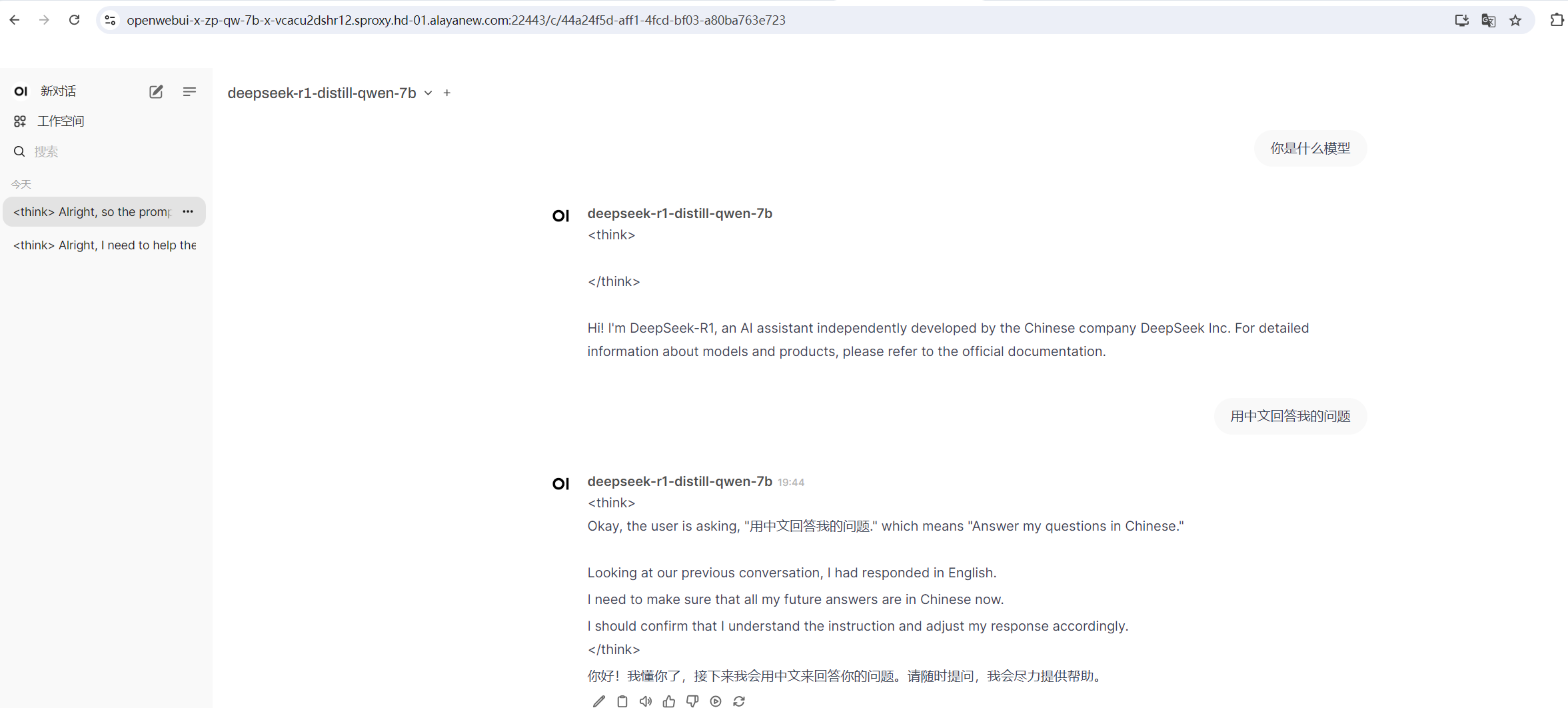Bookmark this page with star icon
Screen dimensions: 1568x708
(1515, 21)
